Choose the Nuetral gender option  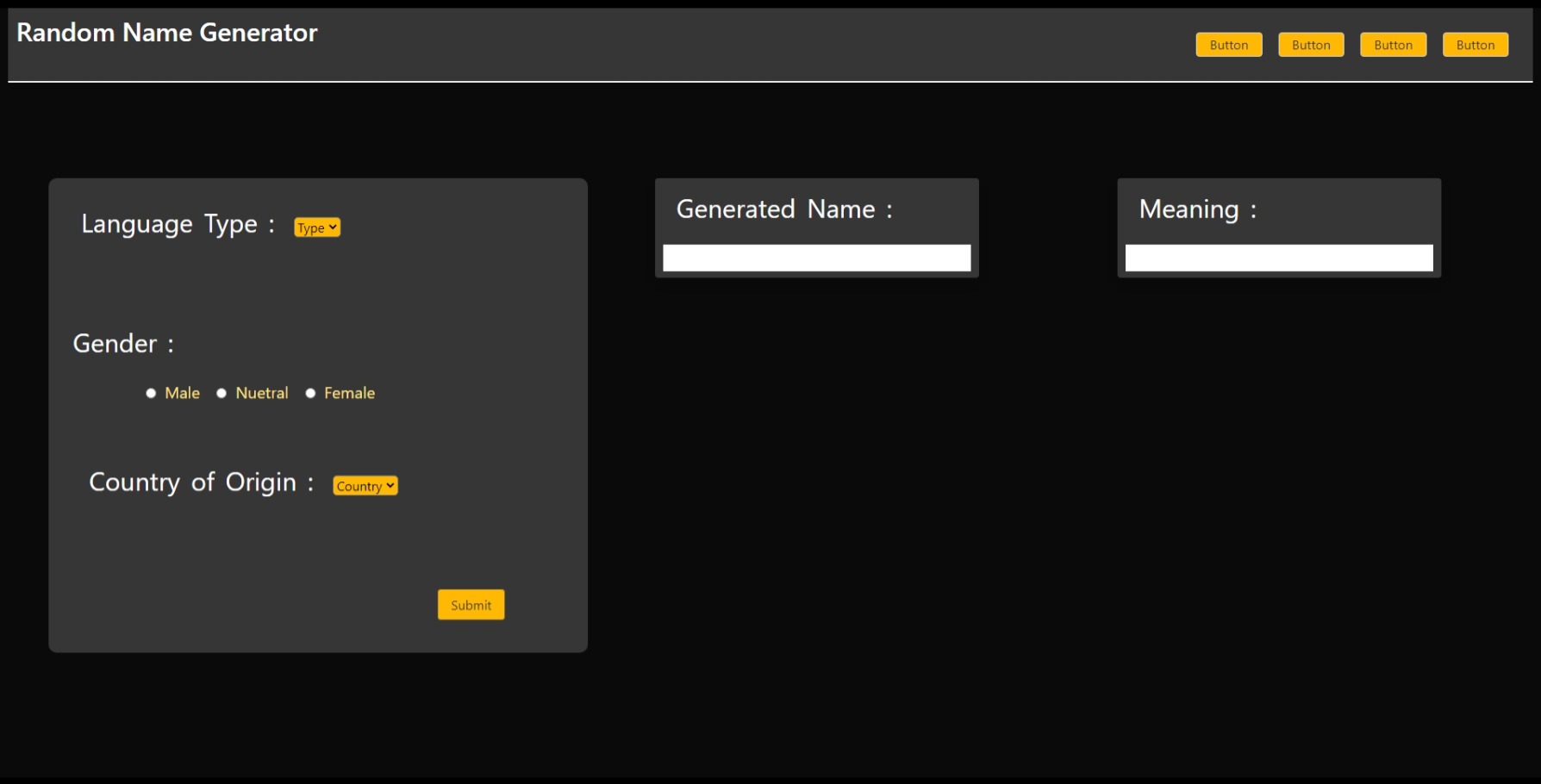pyautogui.click(x=221, y=393)
